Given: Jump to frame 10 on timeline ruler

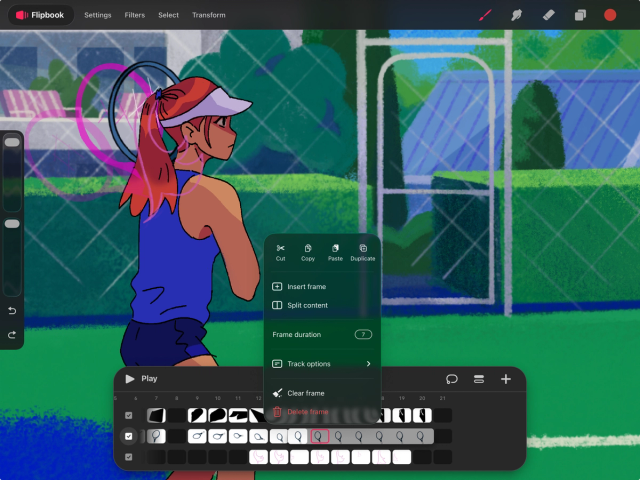Looking at the screenshot, I should (218, 398).
